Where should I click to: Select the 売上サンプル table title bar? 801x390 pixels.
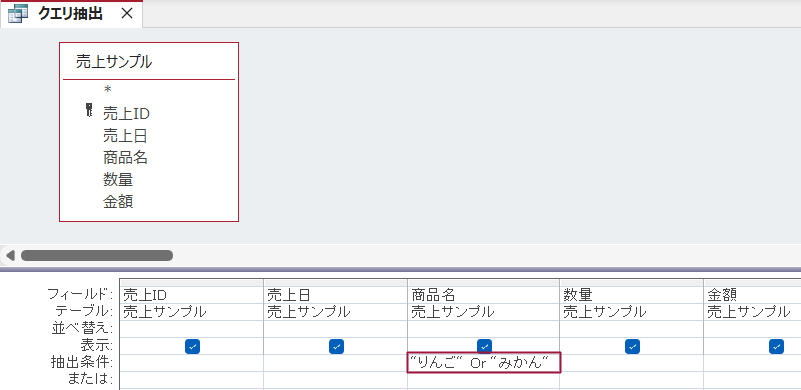pyautogui.click(x=149, y=62)
